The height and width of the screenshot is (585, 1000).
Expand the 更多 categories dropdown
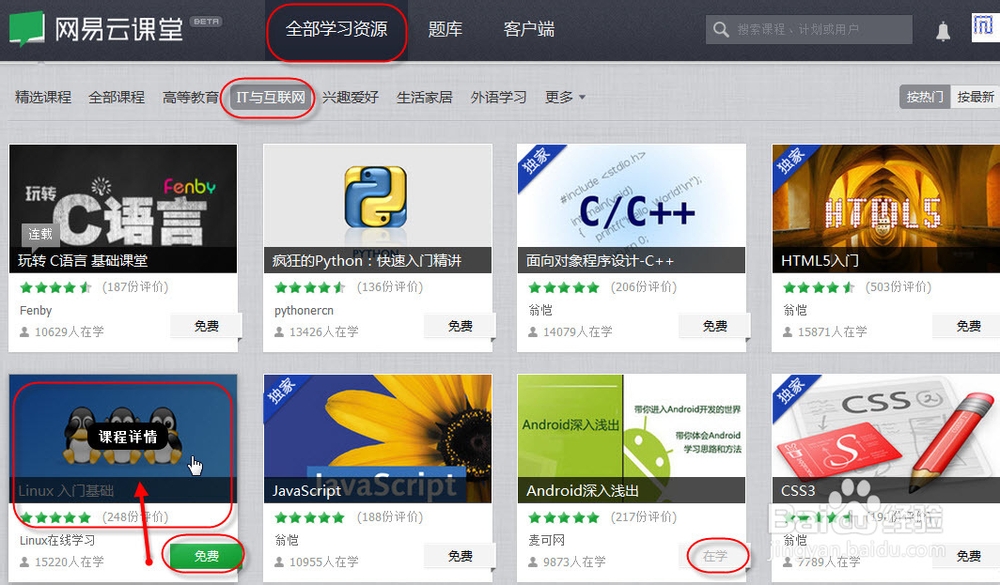coord(565,97)
